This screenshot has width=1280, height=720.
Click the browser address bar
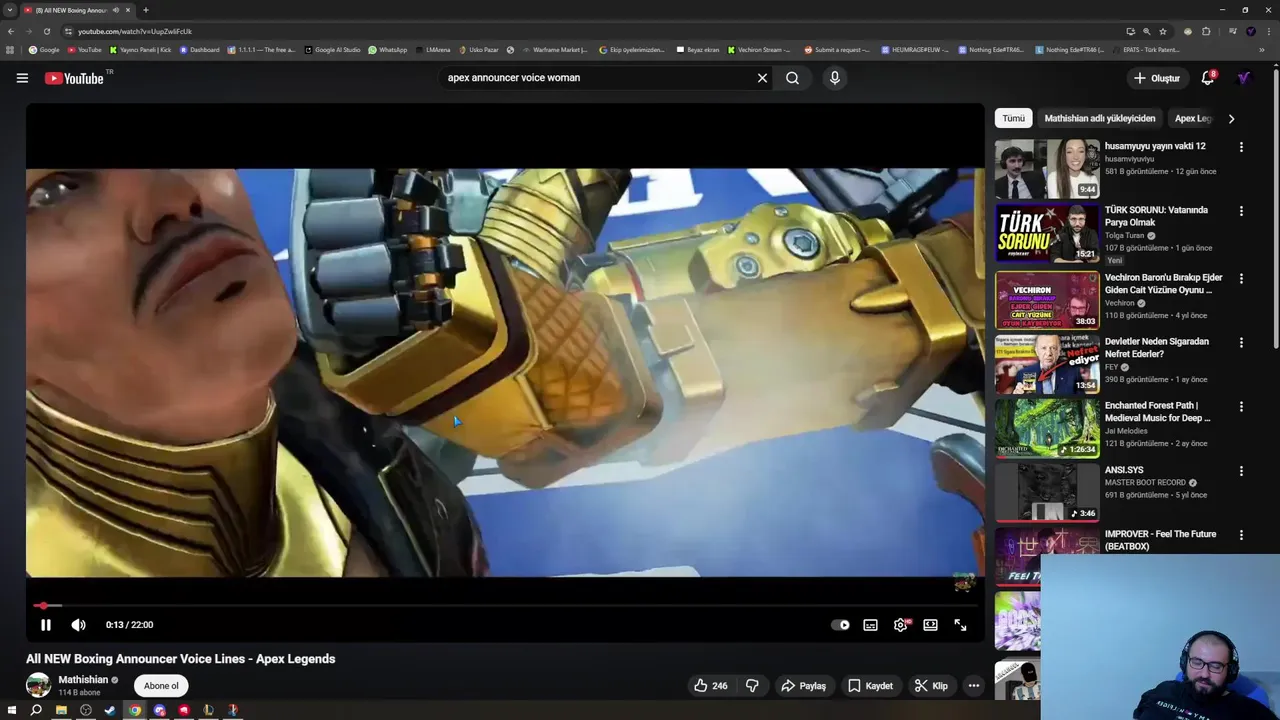[x=590, y=31]
